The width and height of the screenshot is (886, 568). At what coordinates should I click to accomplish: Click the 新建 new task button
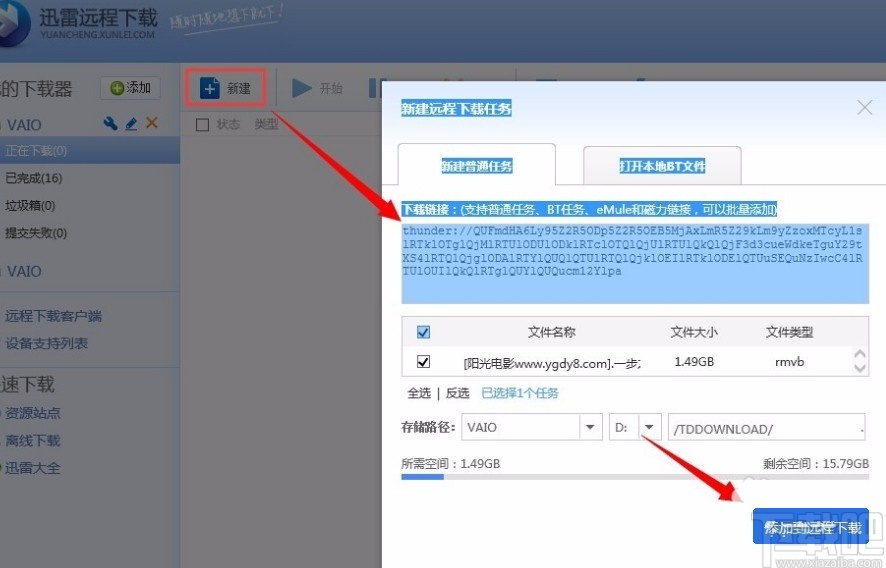pos(225,88)
